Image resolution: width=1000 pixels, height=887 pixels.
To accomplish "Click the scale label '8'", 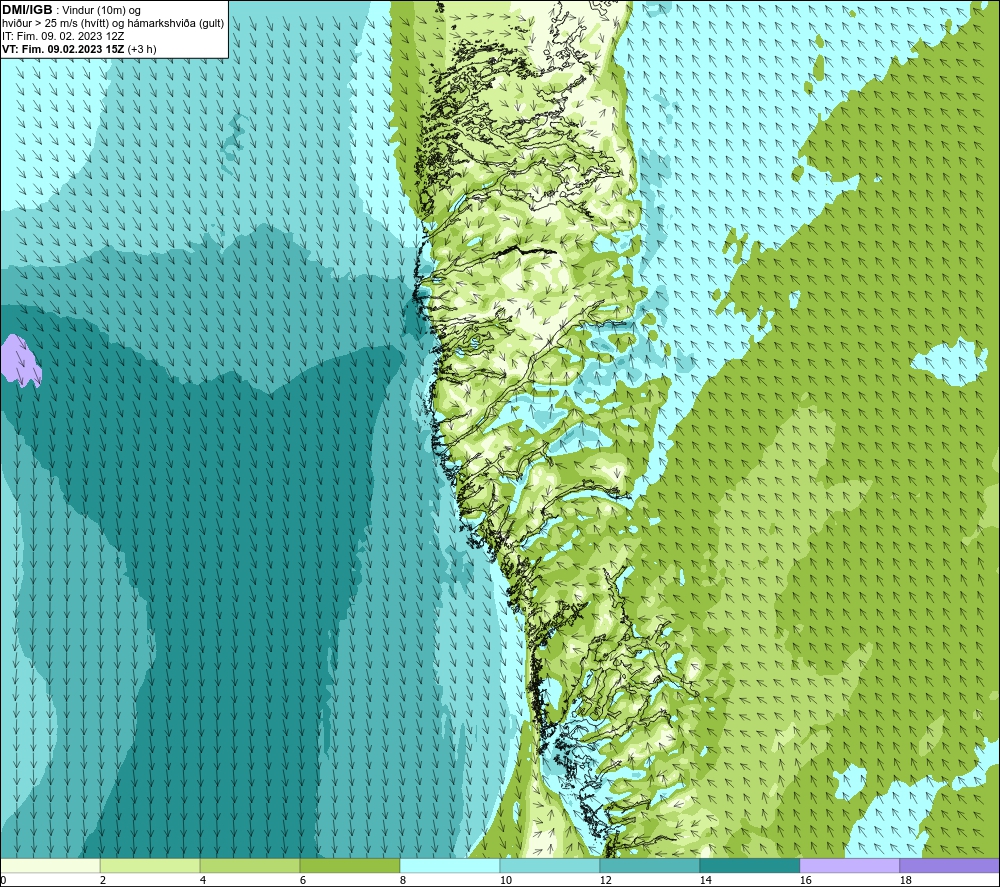I will pos(403,880).
